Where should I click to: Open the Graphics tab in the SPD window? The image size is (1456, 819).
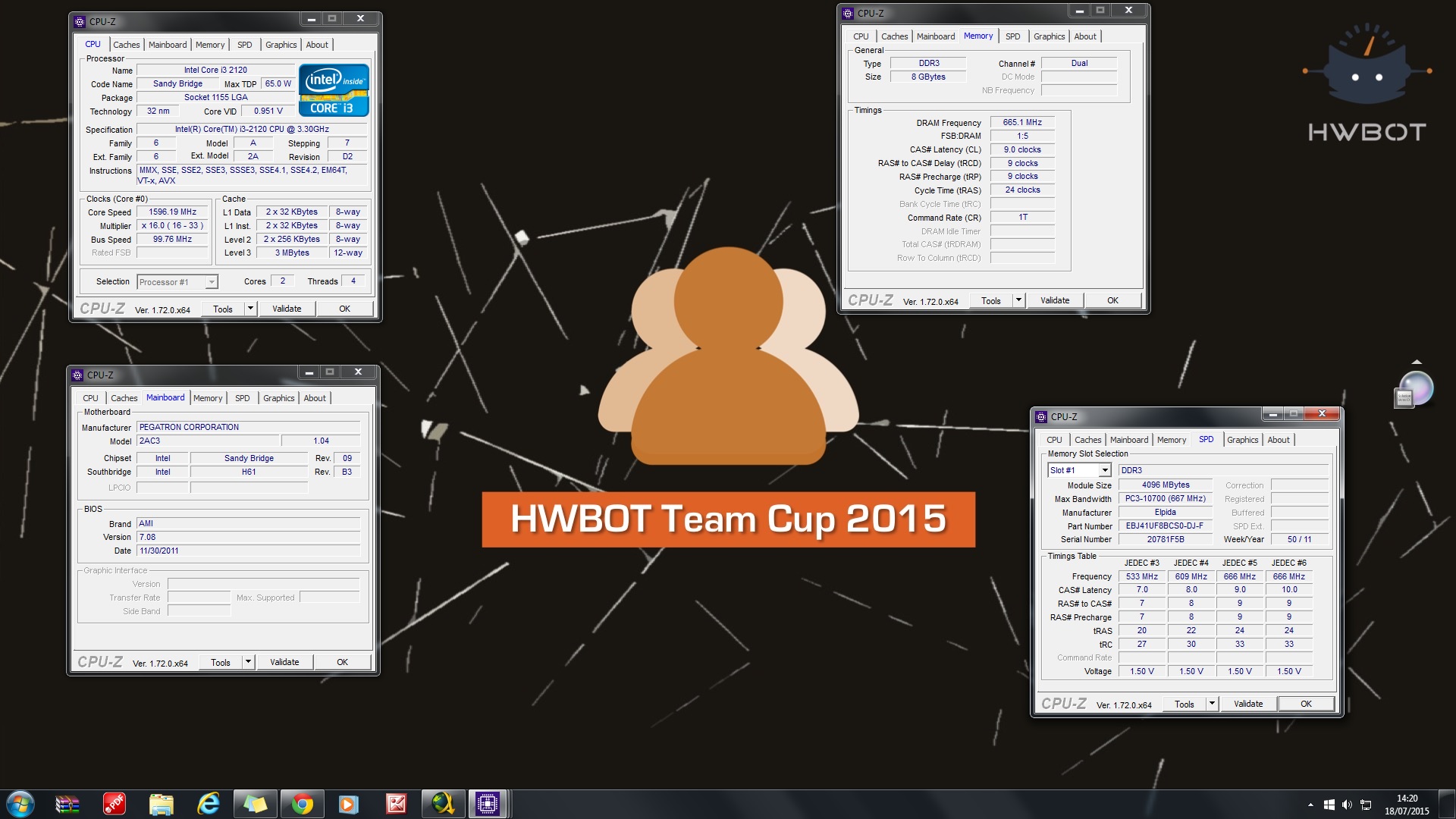[x=1243, y=440]
